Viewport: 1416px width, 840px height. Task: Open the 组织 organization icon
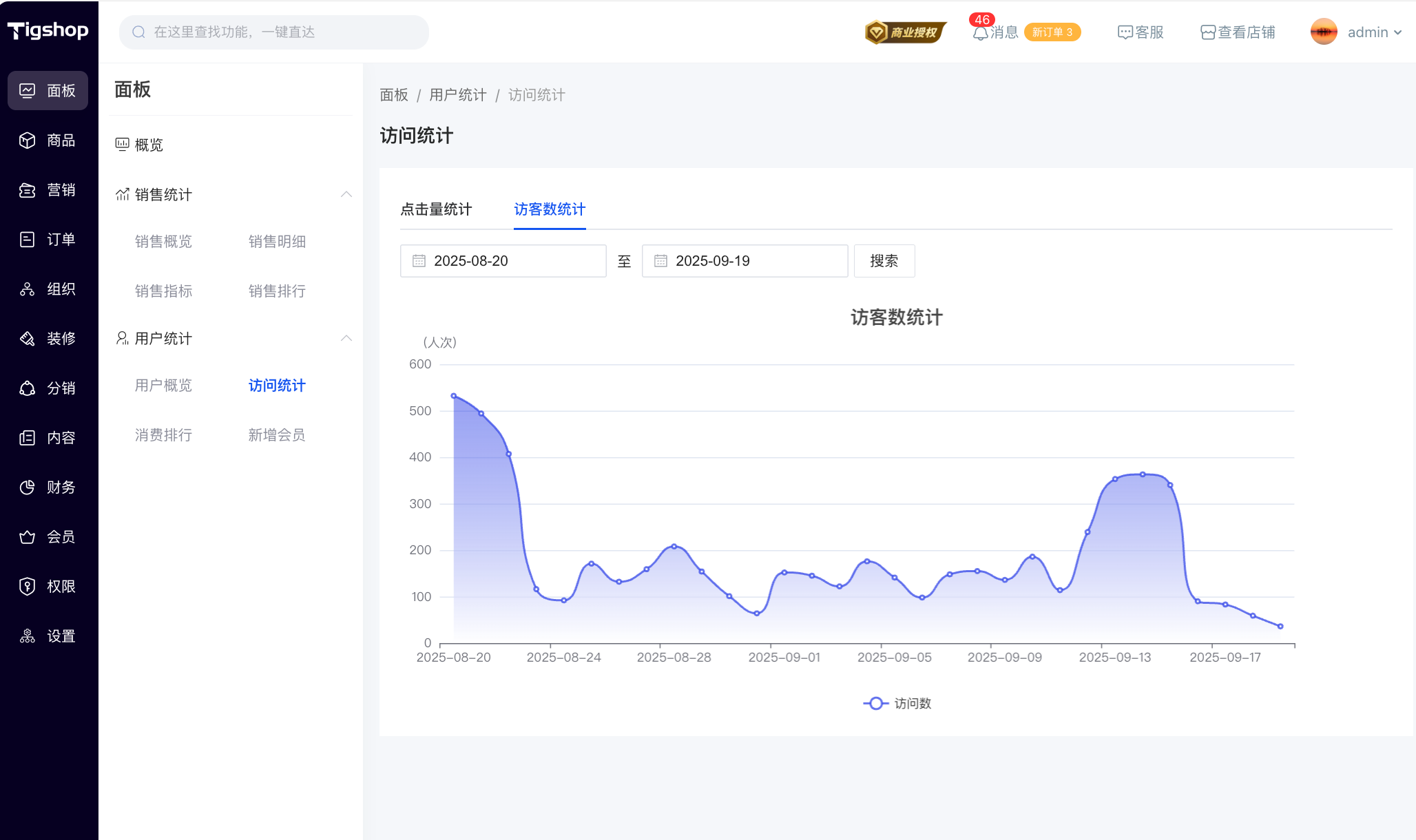coord(28,289)
